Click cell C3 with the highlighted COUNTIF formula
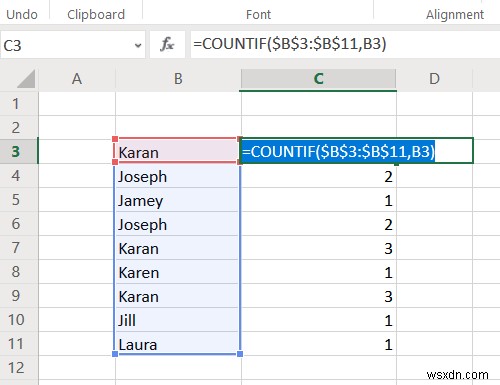Viewport: 500px width, 385px height. (x=357, y=151)
